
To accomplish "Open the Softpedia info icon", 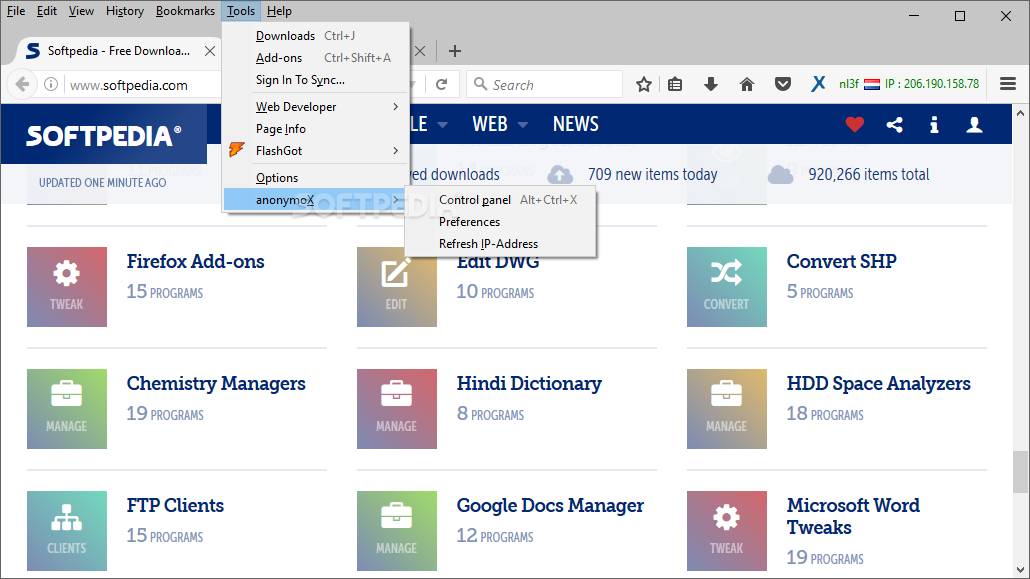I will coord(934,124).
